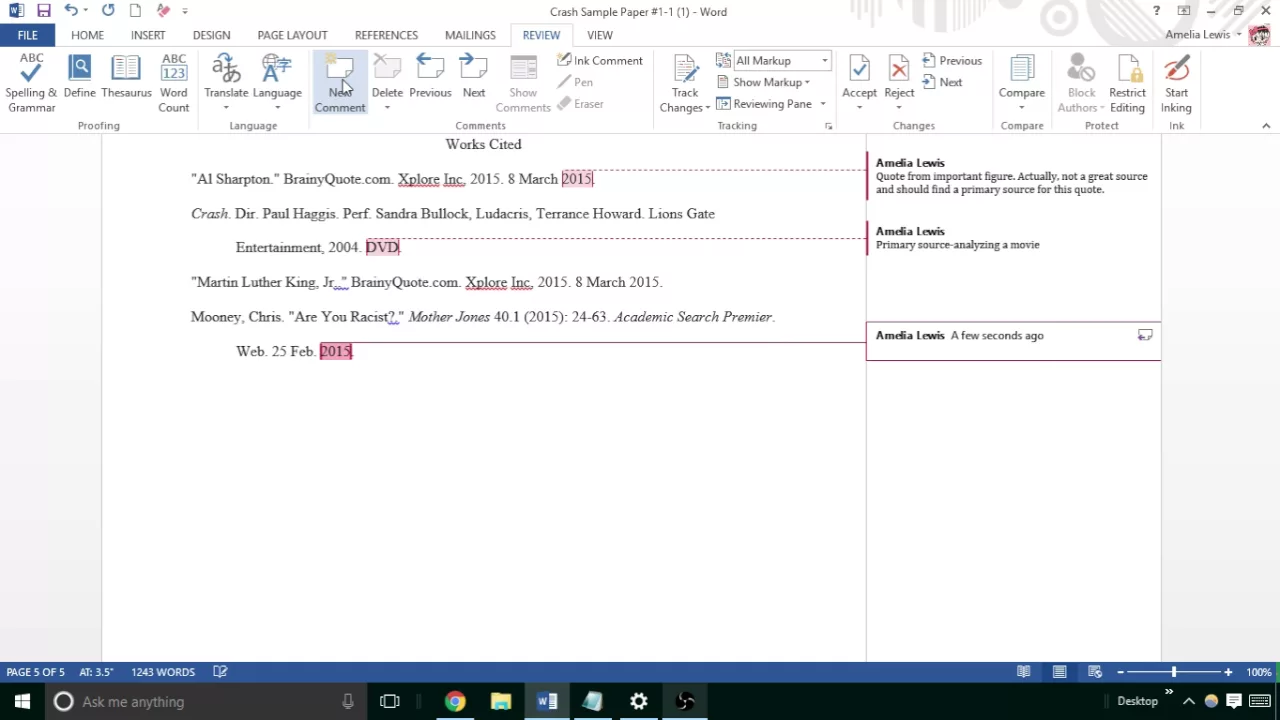Click the Amelia Lewis account name

(x=1197, y=34)
